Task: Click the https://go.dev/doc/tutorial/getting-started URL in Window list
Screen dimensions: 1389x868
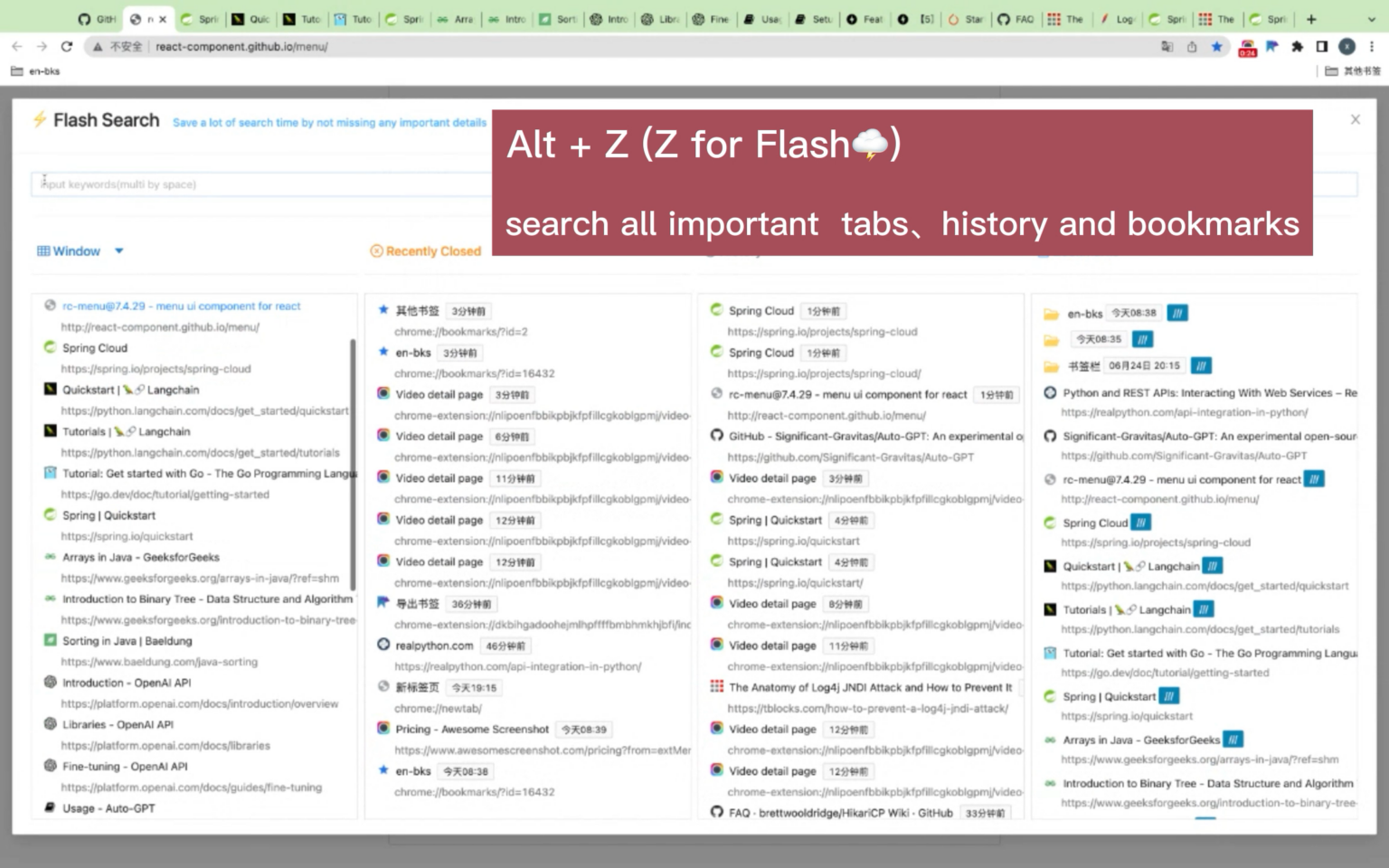Action: [x=165, y=495]
